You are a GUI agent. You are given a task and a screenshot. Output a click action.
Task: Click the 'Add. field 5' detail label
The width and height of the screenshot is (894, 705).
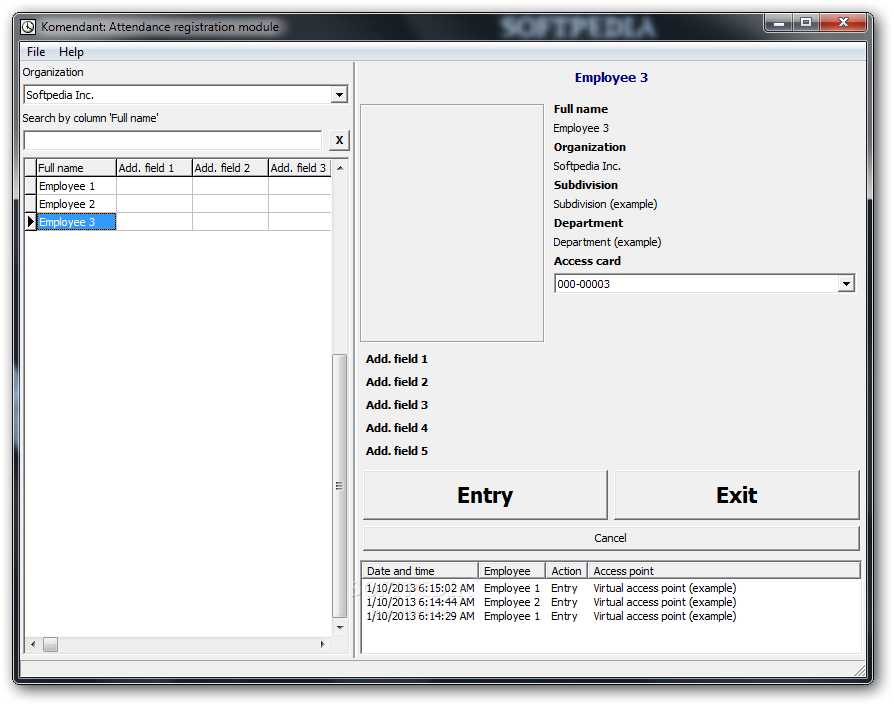point(397,451)
